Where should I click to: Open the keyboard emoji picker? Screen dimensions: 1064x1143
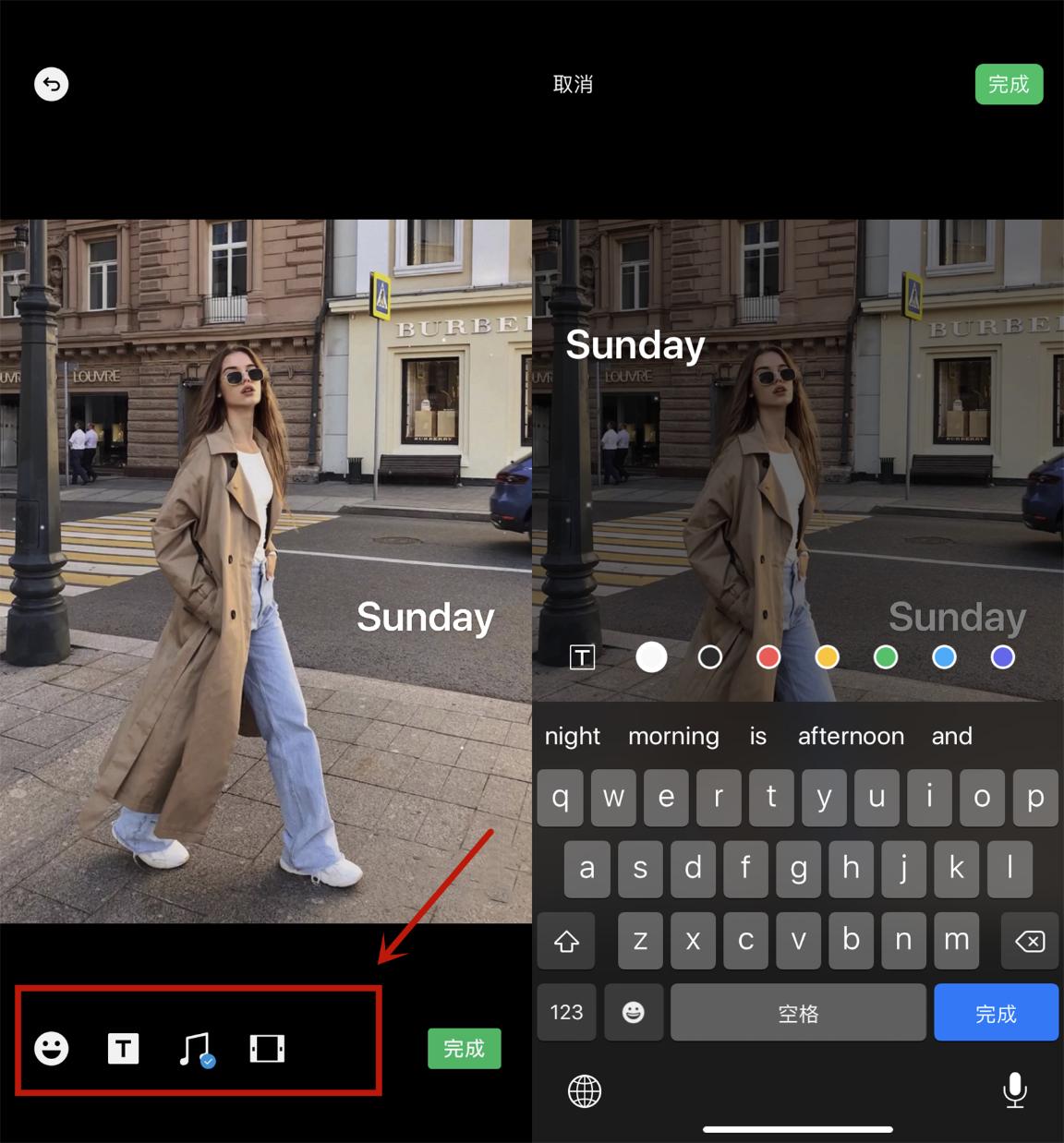point(633,1013)
